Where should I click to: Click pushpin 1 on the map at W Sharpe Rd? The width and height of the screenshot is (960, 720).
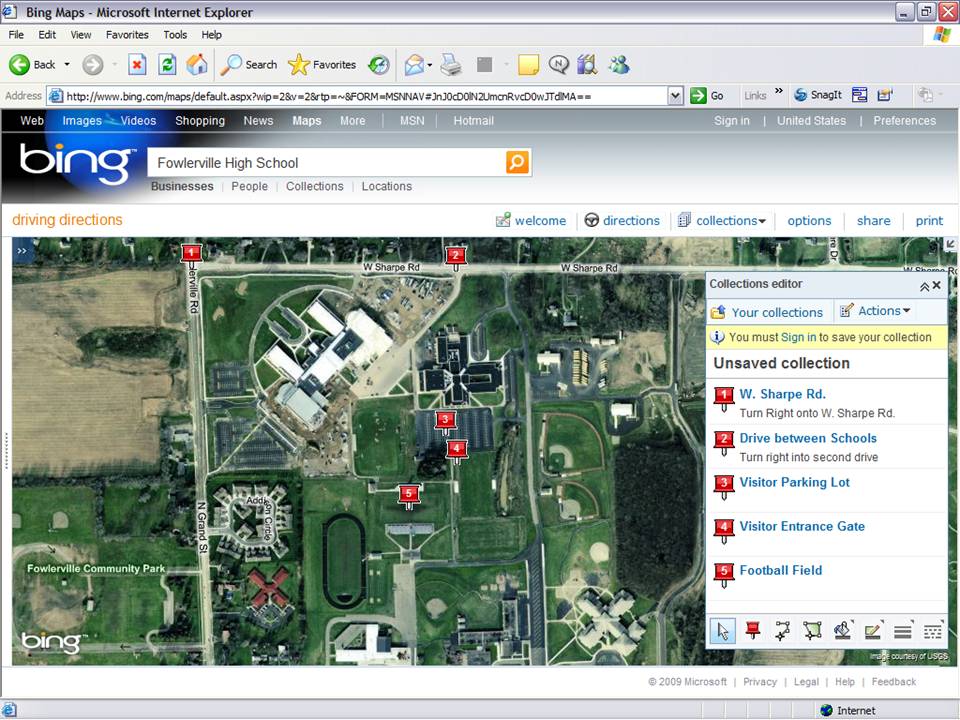click(191, 254)
